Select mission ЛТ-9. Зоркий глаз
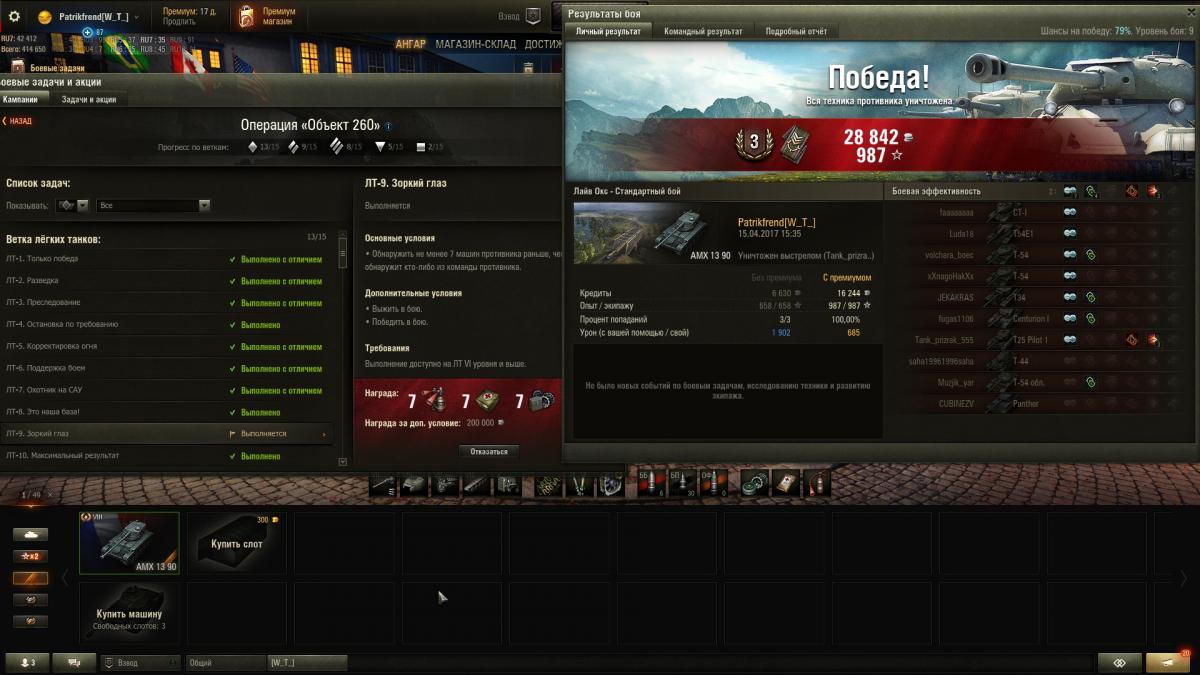 167,434
